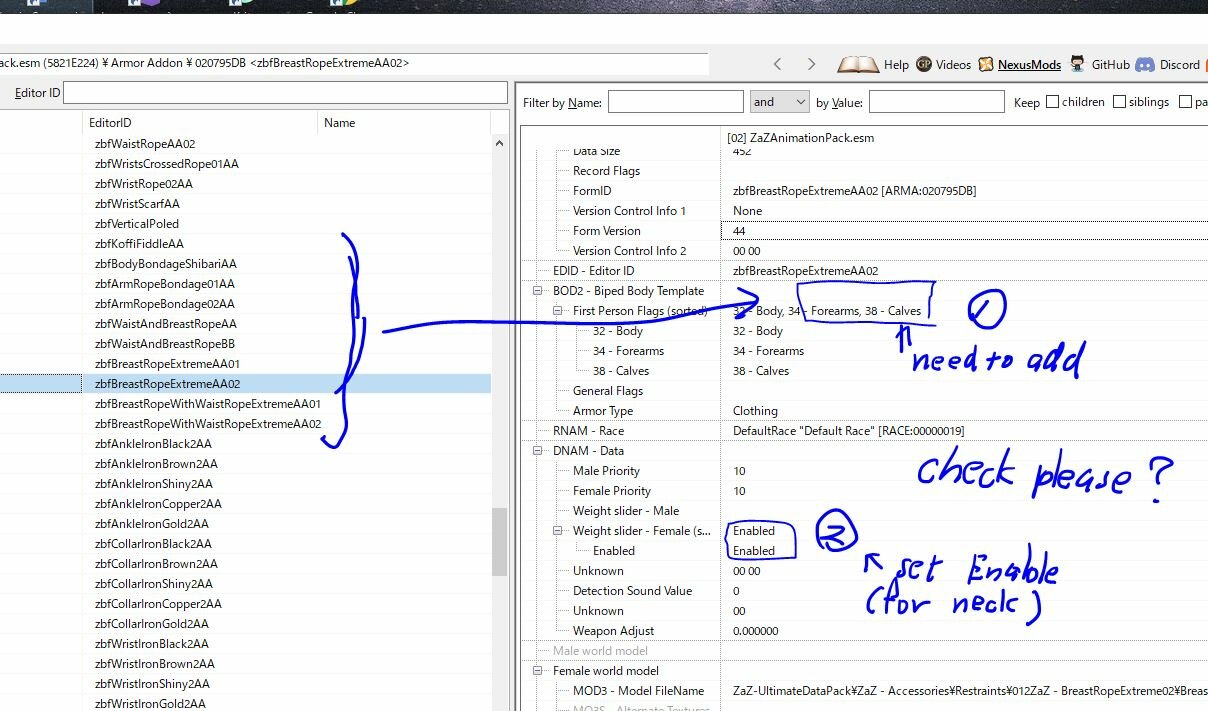The image size is (1208, 711).
Task: Select the '34 - Forearms' flag label
Action: pyautogui.click(x=628, y=351)
